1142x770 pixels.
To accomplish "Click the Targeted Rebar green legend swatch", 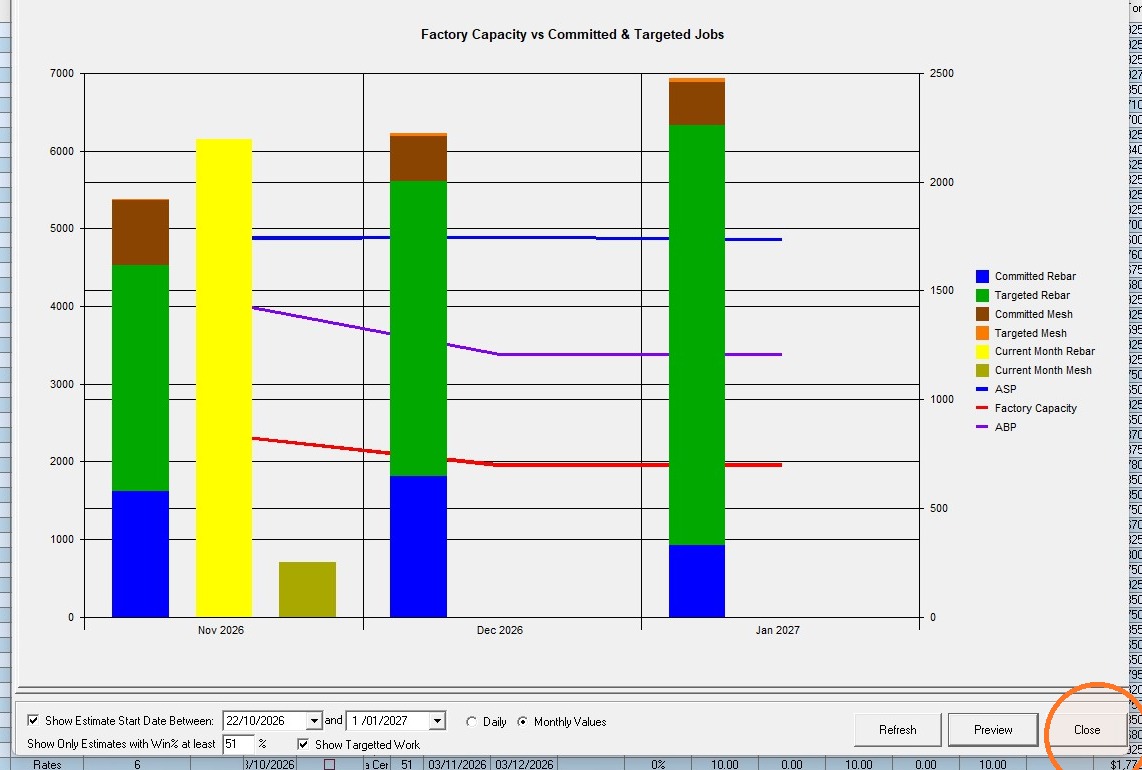I will tap(982, 295).
